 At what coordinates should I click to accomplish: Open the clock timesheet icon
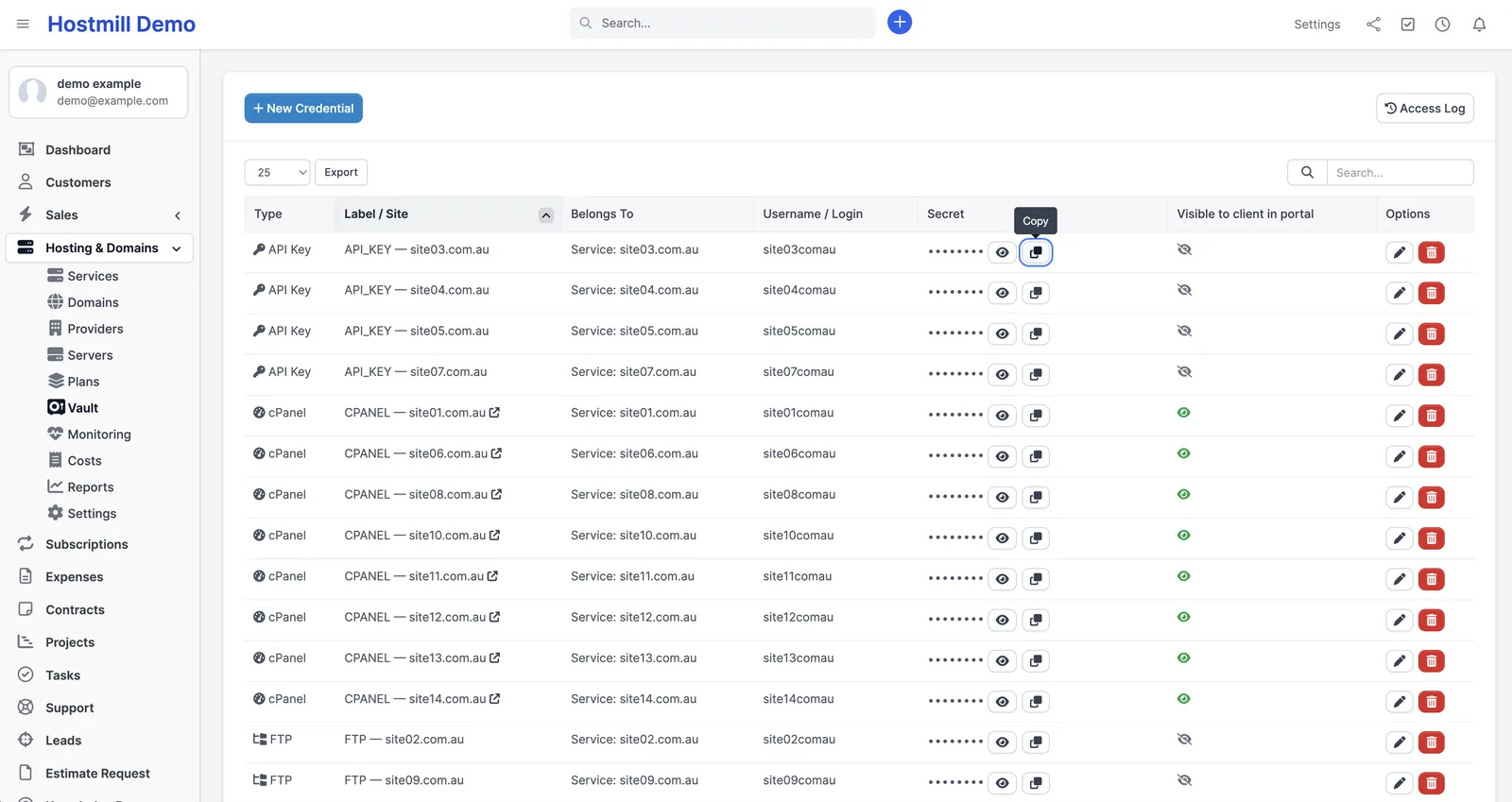tap(1442, 25)
